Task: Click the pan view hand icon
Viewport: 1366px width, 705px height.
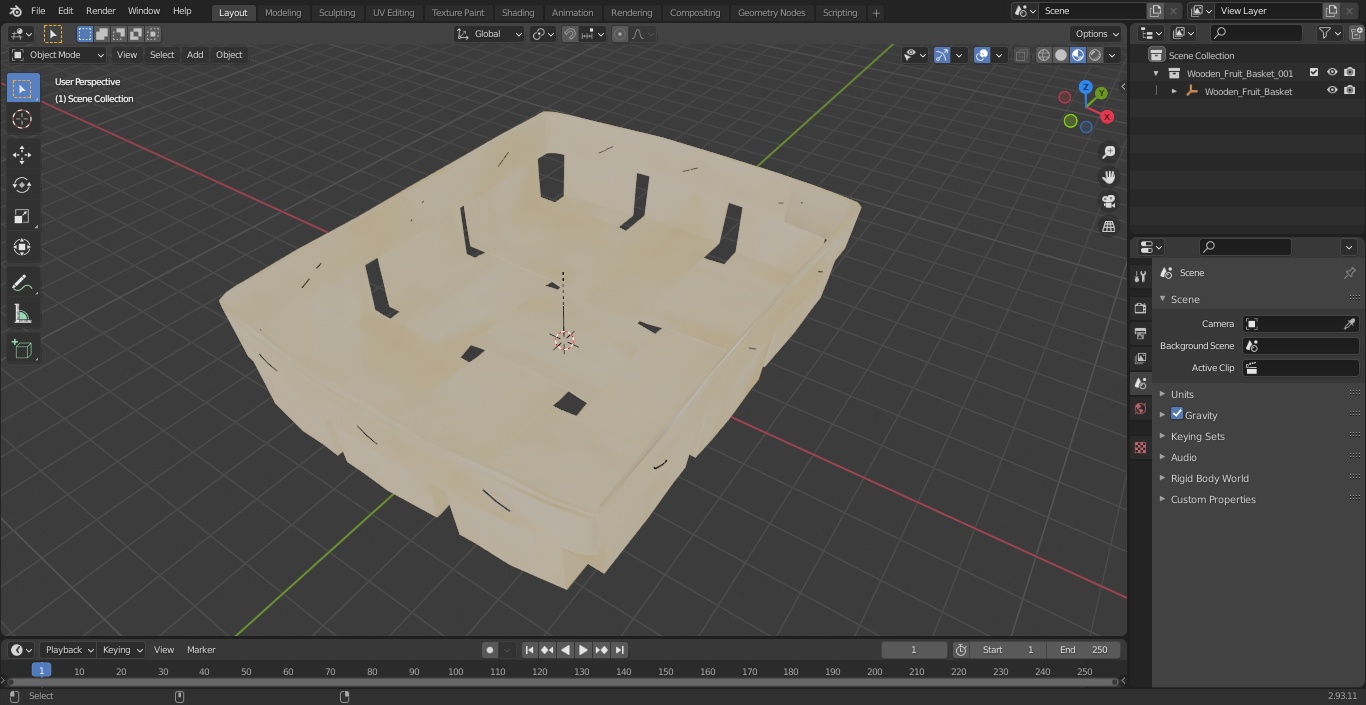Action: click(1108, 177)
